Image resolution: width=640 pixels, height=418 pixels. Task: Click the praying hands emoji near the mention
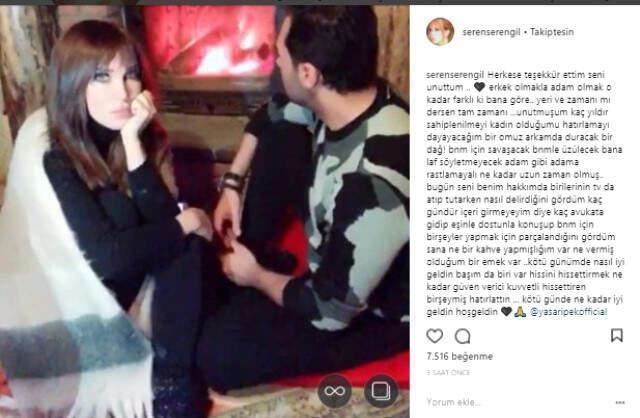520,312
